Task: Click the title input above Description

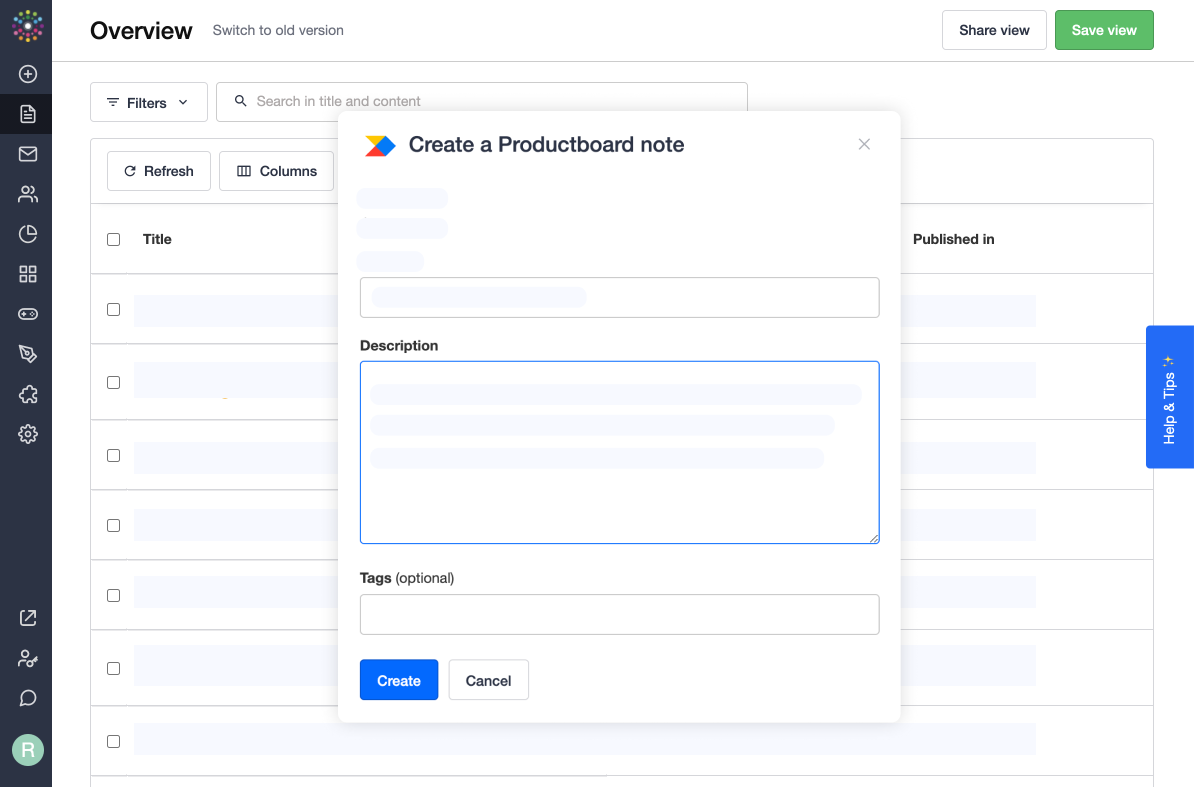Action: click(x=619, y=298)
